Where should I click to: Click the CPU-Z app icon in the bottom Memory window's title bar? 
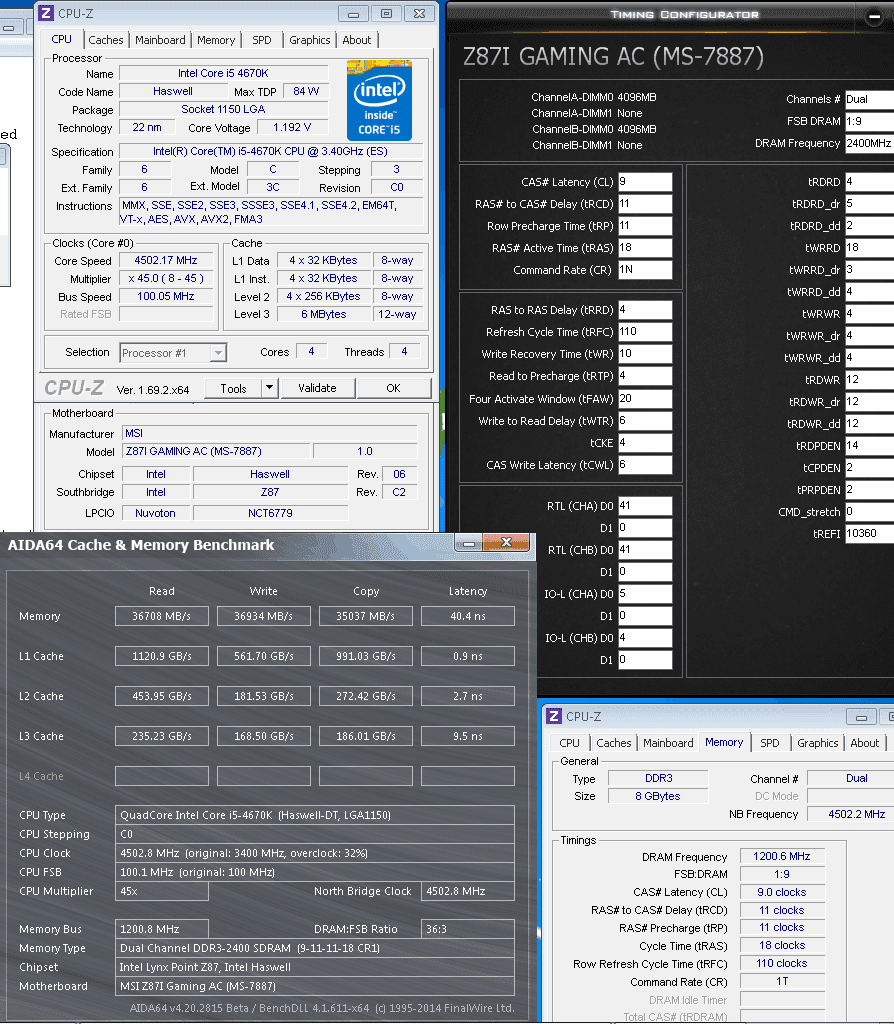[x=554, y=716]
